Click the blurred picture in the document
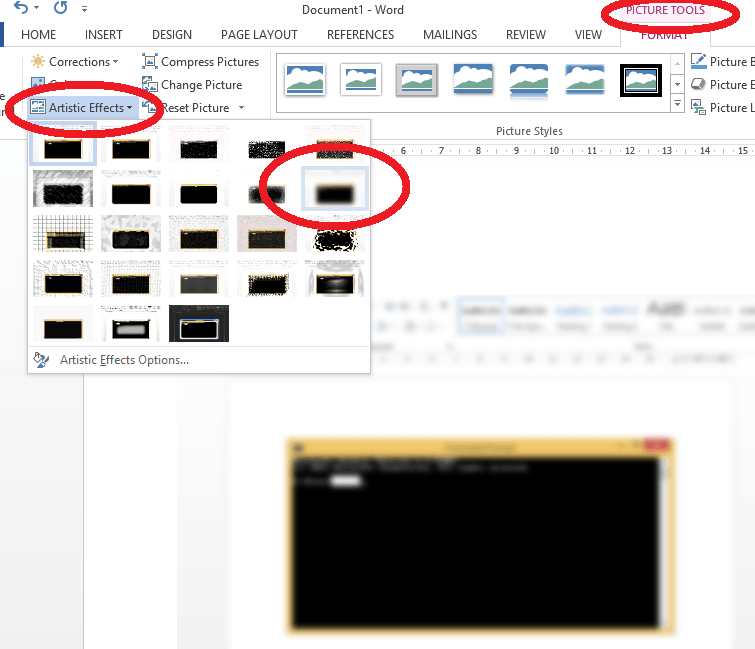The height and width of the screenshot is (649, 755). click(480, 535)
